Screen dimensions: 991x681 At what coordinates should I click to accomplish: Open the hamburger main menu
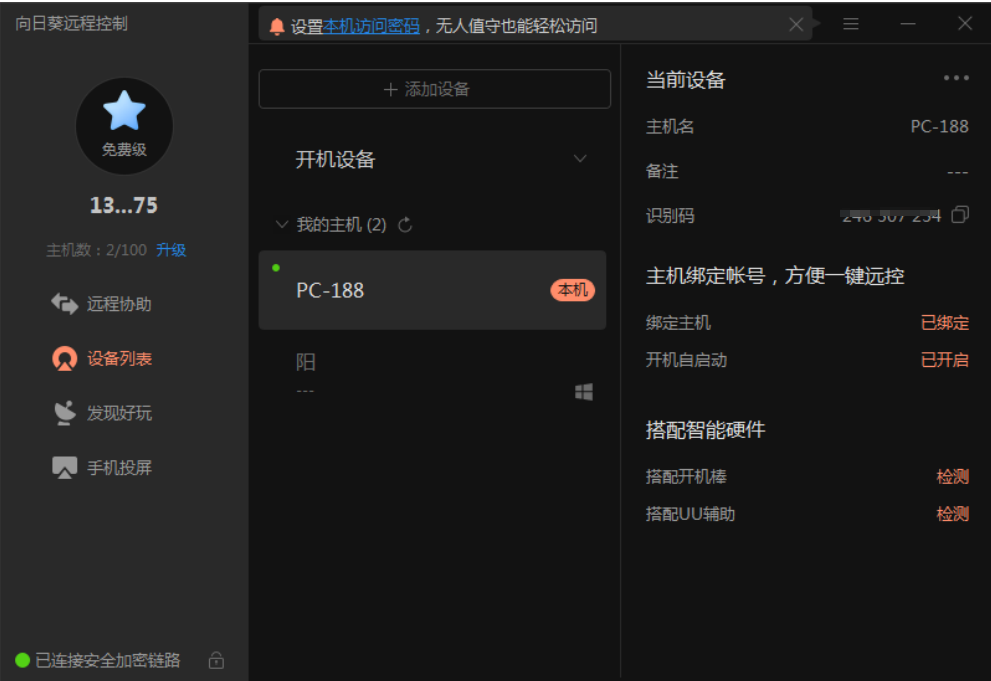coord(851,24)
